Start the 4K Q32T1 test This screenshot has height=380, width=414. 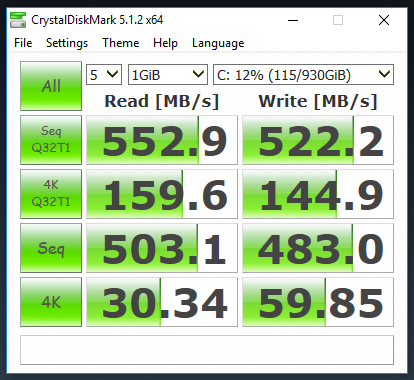pyautogui.click(x=51, y=194)
